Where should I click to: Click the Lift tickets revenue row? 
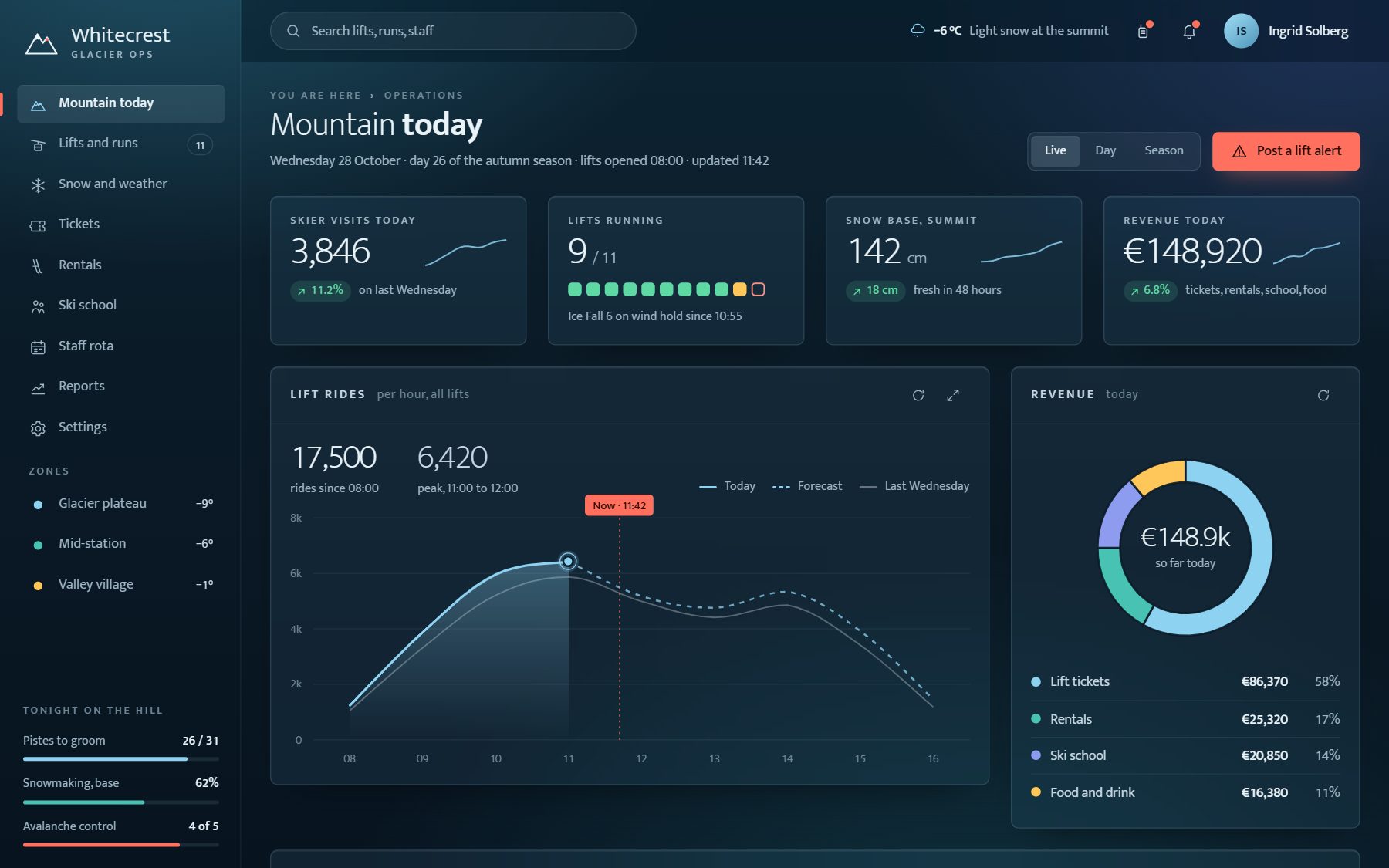pyautogui.click(x=1185, y=682)
